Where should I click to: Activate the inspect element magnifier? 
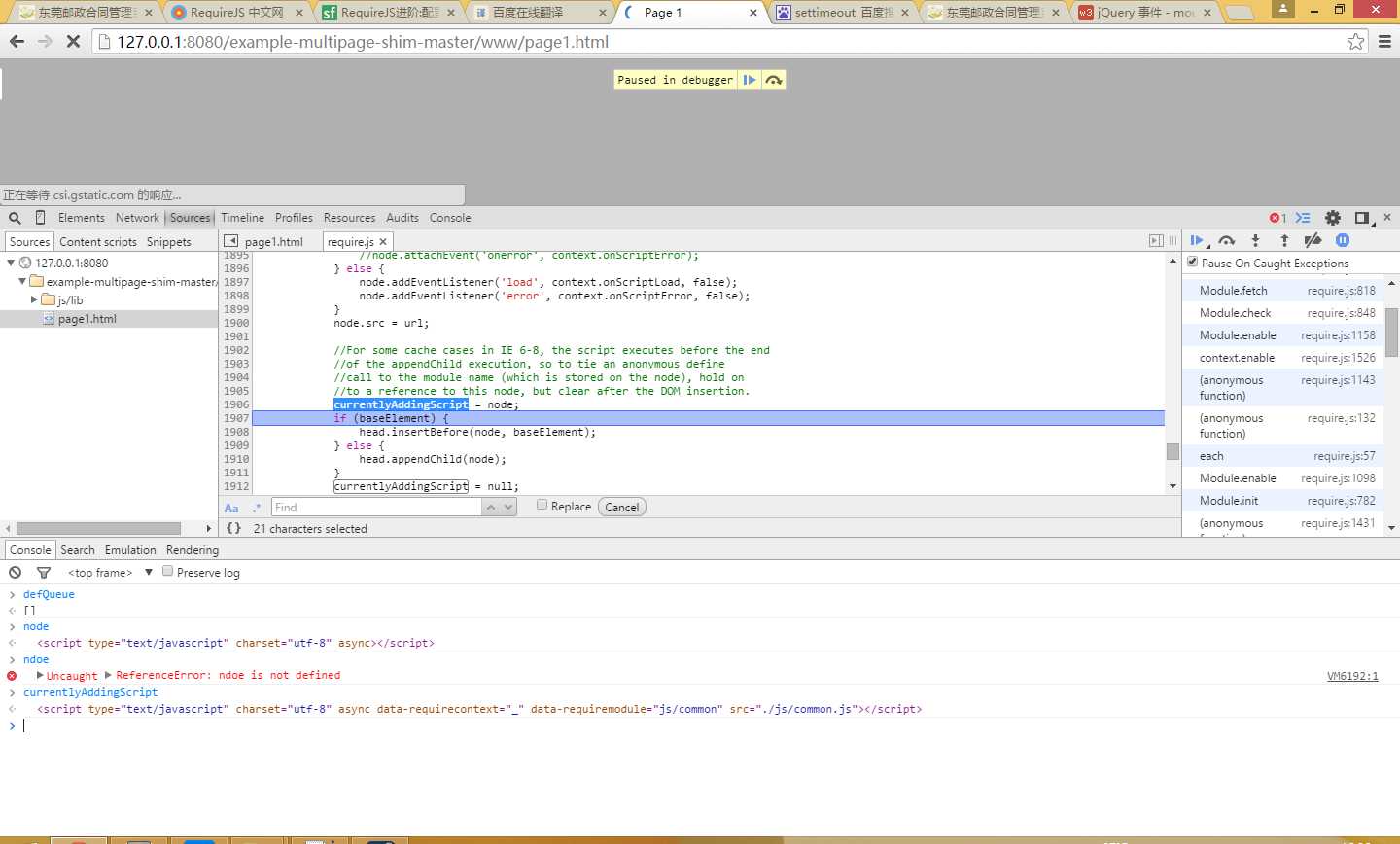click(x=15, y=218)
